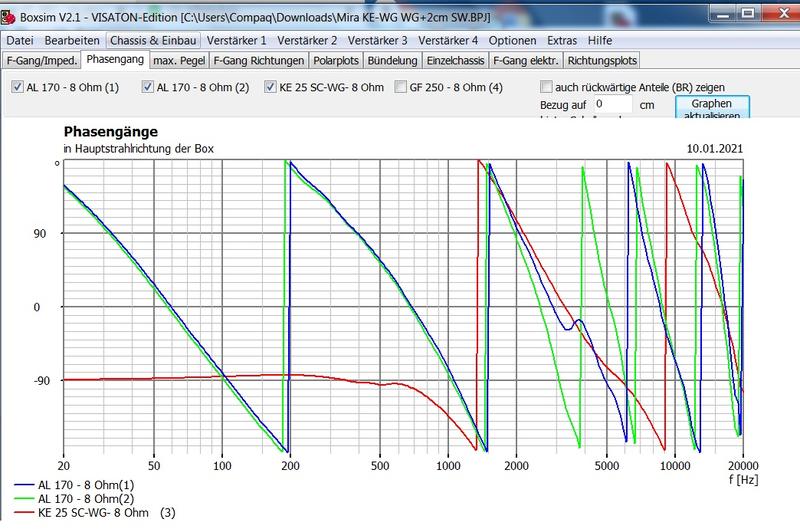
Task: Toggle the AL 170 - 8 Ohm (2) checkbox
Action: click(148, 87)
